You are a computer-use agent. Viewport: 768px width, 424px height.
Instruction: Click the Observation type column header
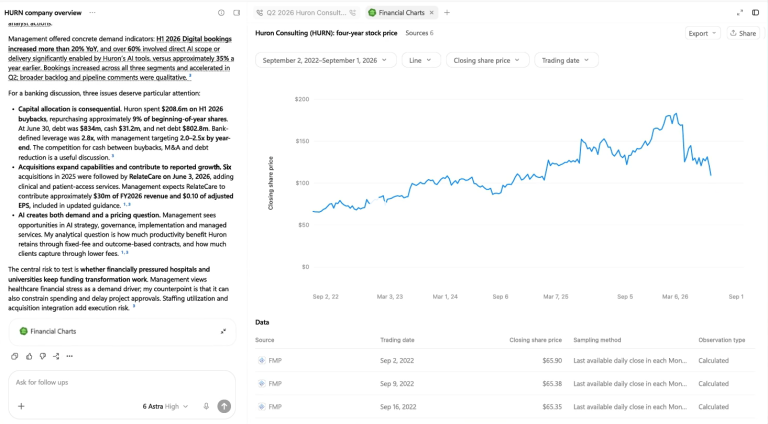(721, 340)
